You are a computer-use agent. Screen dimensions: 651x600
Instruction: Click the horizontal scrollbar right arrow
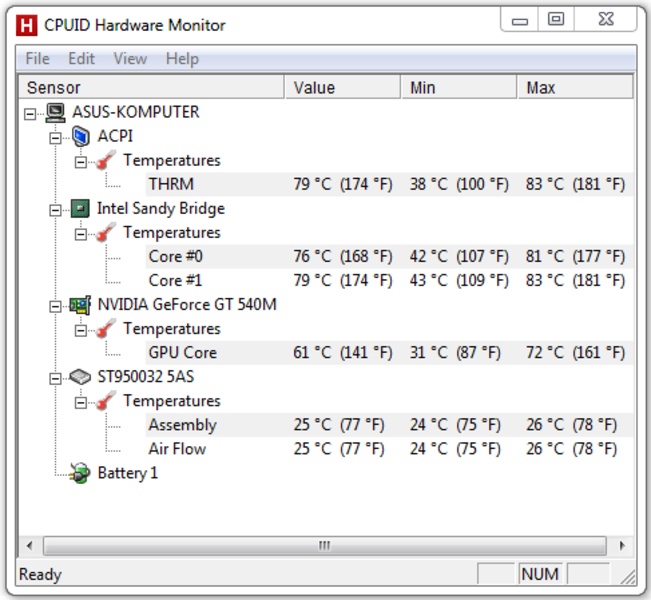coord(622,545)
